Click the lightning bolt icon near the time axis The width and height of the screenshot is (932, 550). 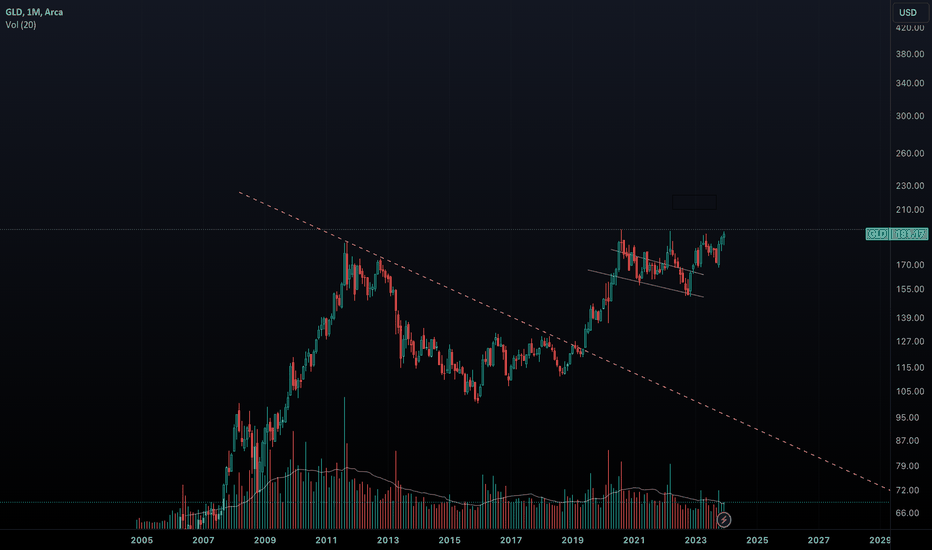coord(723,520)
